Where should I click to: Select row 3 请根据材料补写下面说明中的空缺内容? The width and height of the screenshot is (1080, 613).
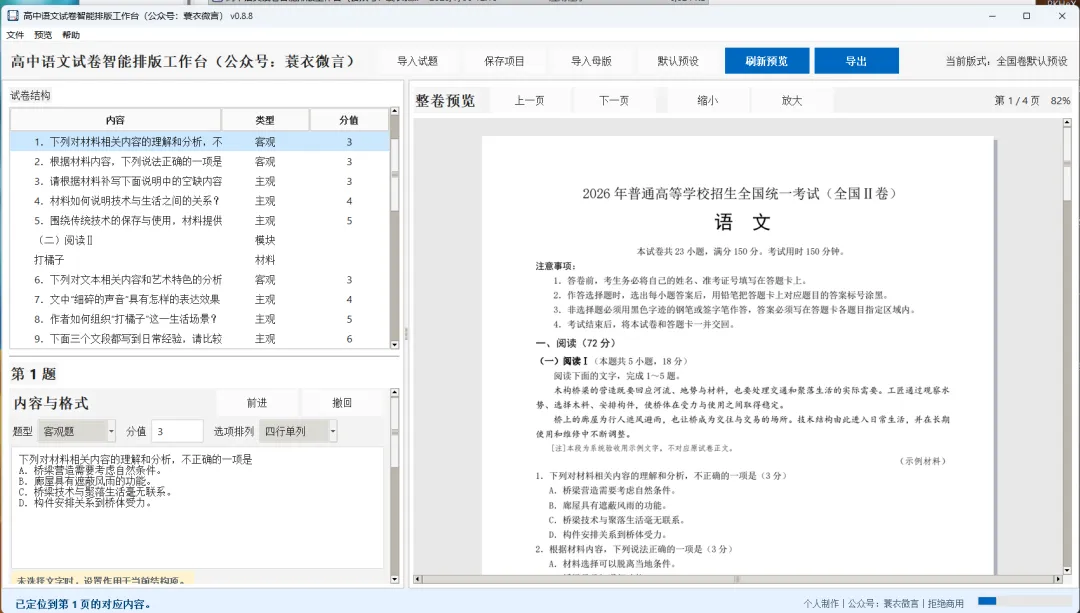200,181
